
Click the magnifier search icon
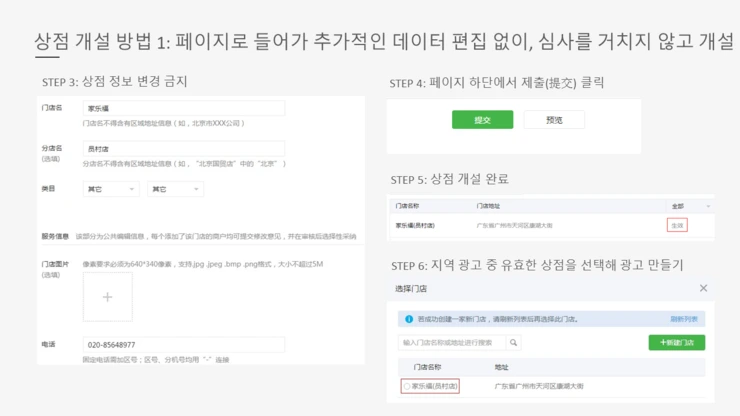[x=513, y=342]
